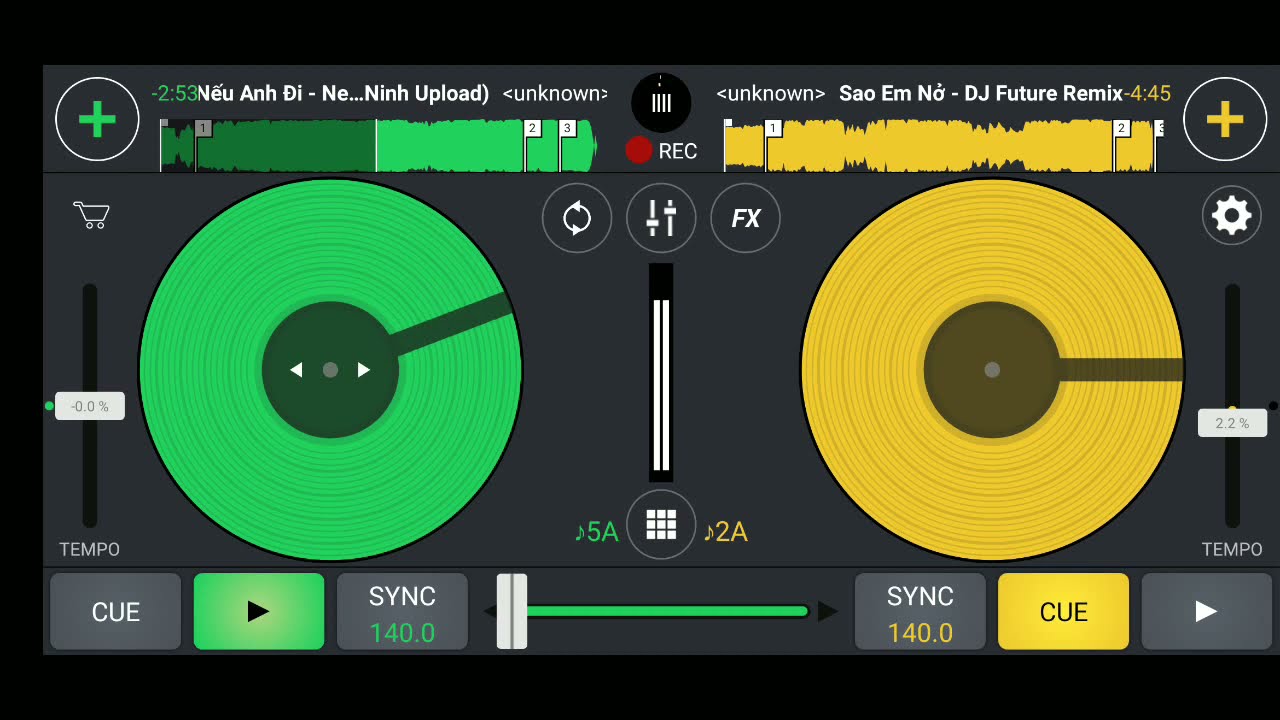Click the right tempo slider handle at 2.2 %
The width and height of the screenshot is (1280, 720).
tap(1232, 423)
